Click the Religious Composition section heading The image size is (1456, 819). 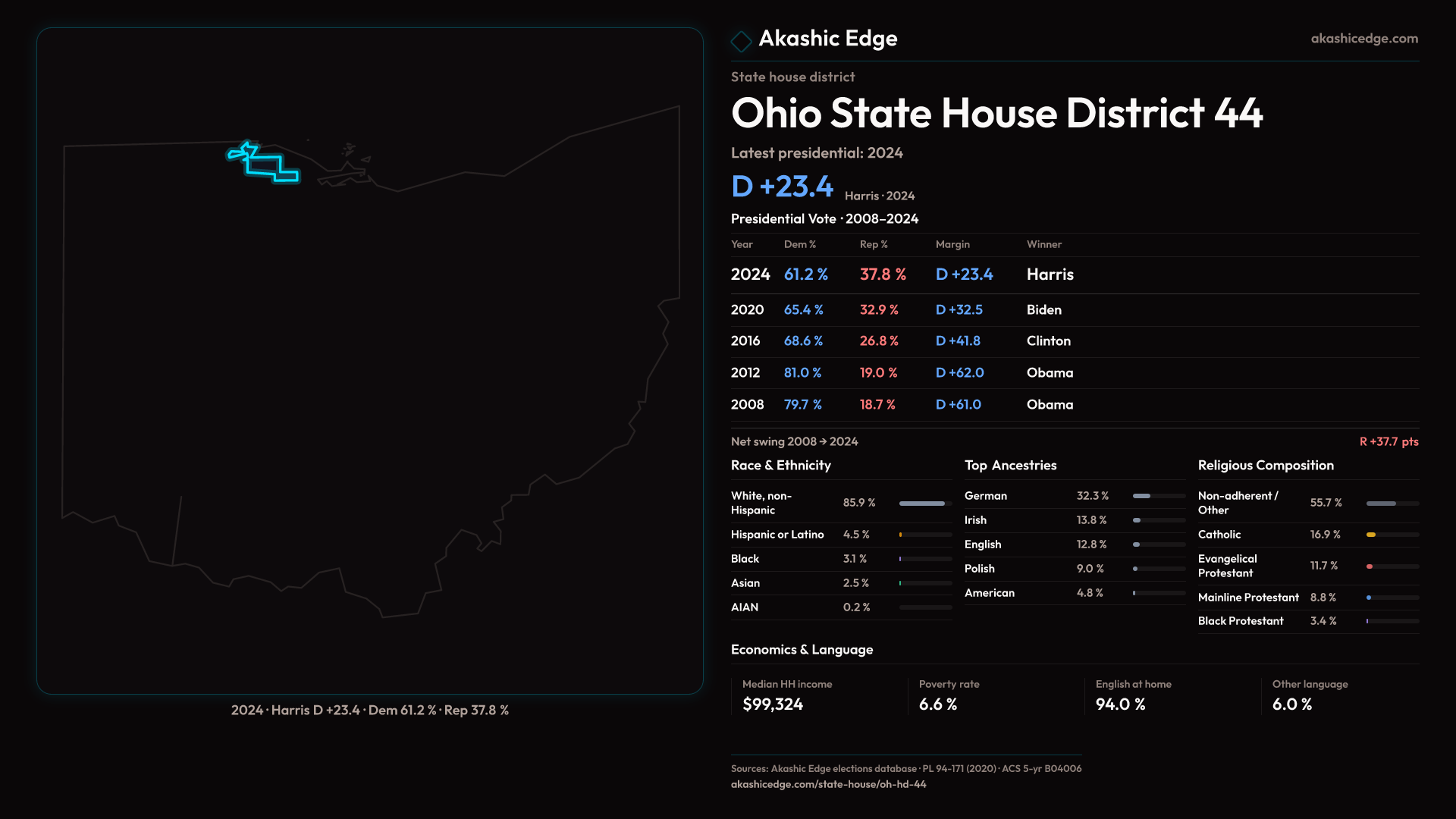(1265, 466)
